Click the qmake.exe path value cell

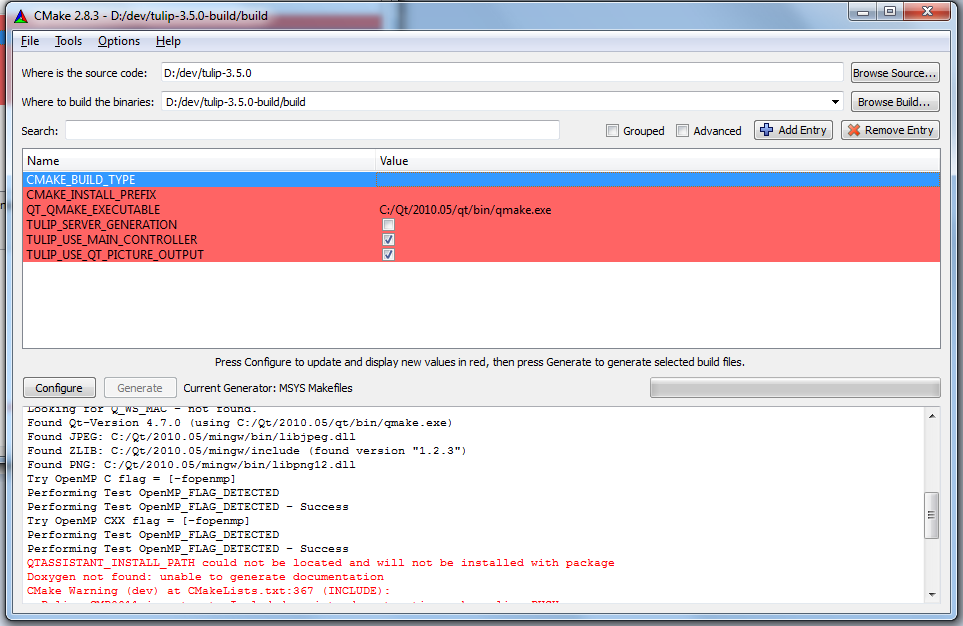pos(466,209)
